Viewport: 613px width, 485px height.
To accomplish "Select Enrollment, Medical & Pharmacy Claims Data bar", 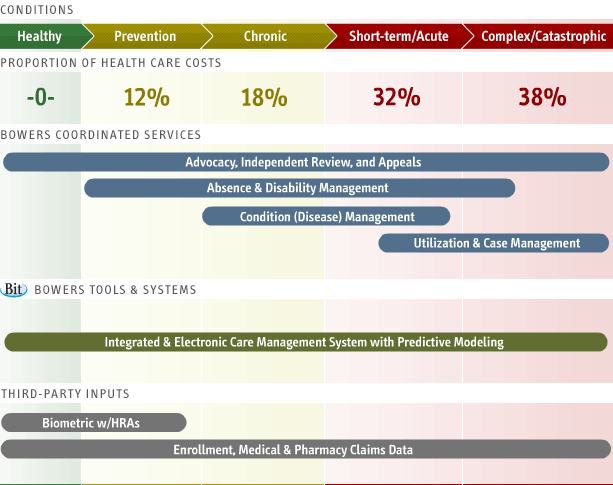I will point(305,450).
